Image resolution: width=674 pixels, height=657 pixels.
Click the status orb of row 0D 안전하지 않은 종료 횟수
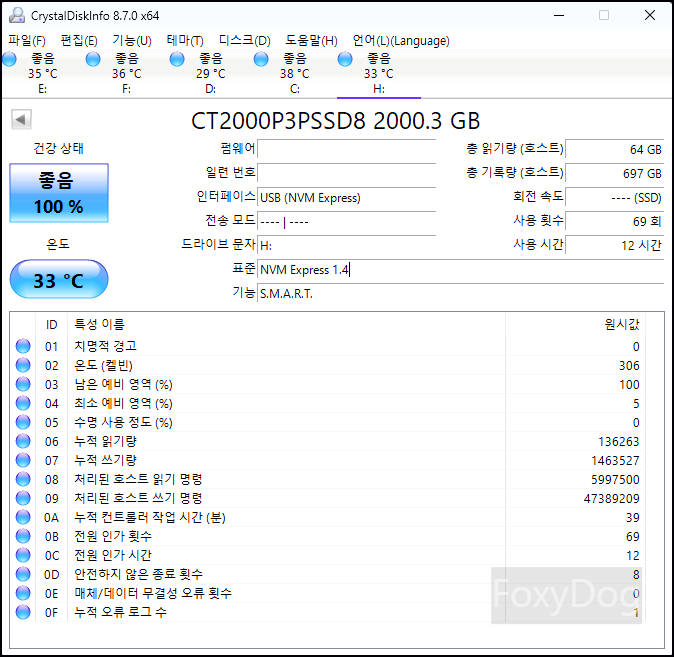pos(23,574)
